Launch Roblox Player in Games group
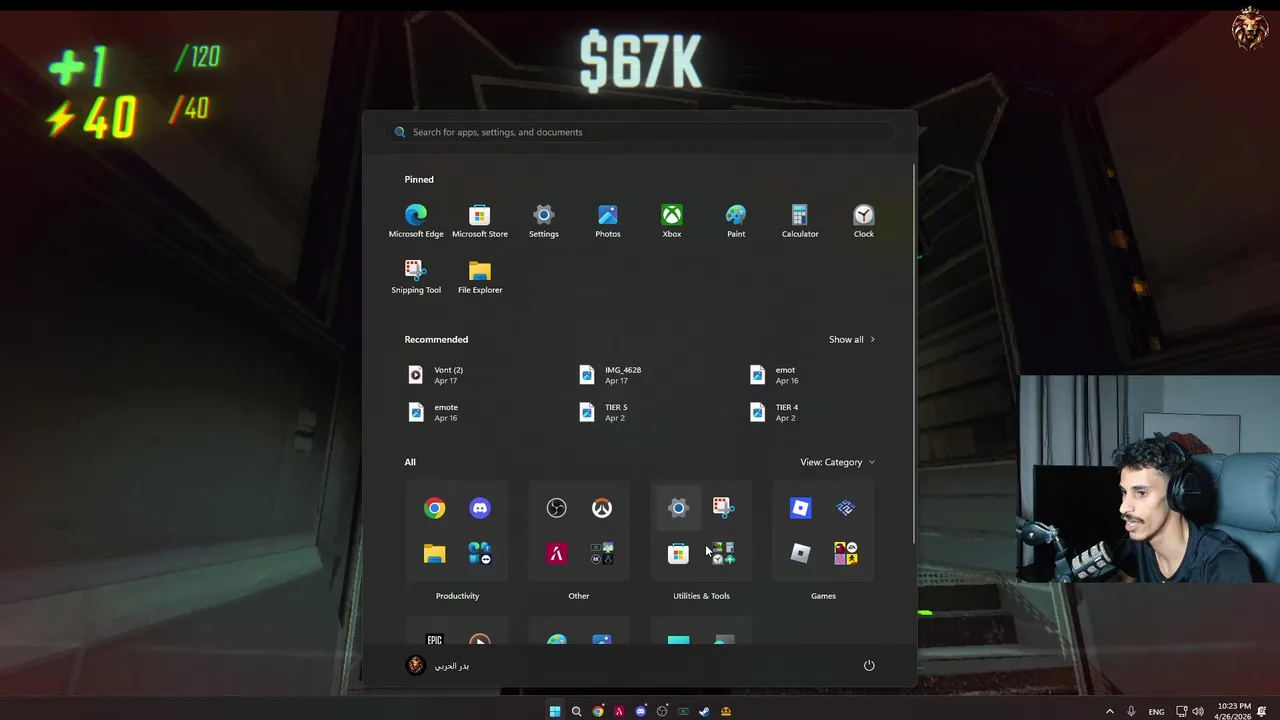The height and width of the screenshot is (720, 1280). click(800, 554)
